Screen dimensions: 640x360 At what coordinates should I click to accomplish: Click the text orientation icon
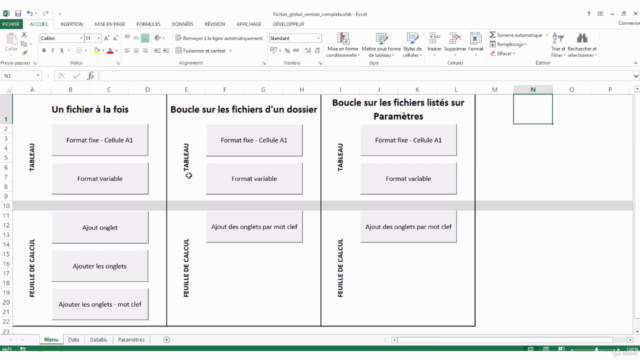click(x=158, y=38)
